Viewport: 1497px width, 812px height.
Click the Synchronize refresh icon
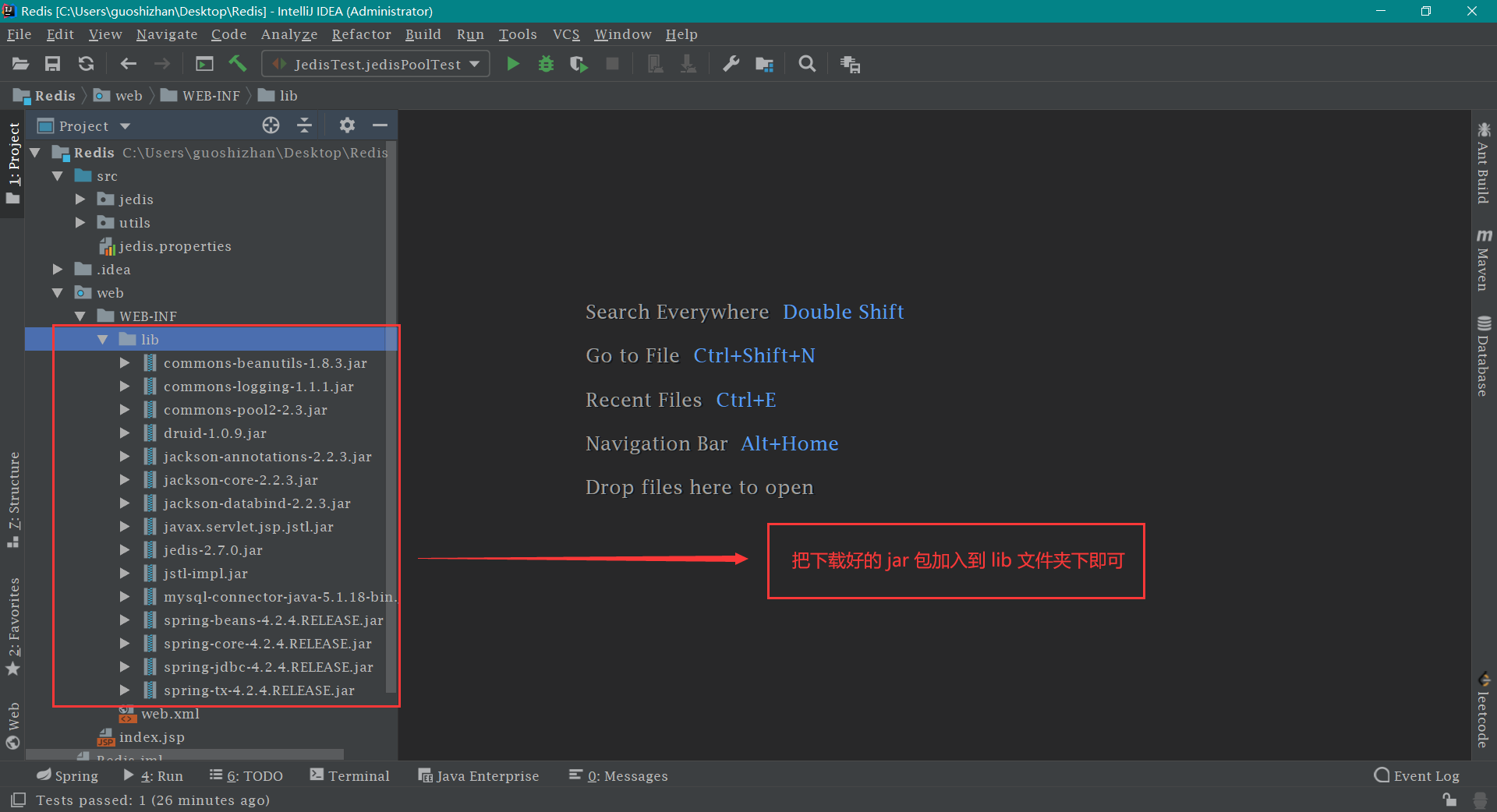tap(86, 64)
